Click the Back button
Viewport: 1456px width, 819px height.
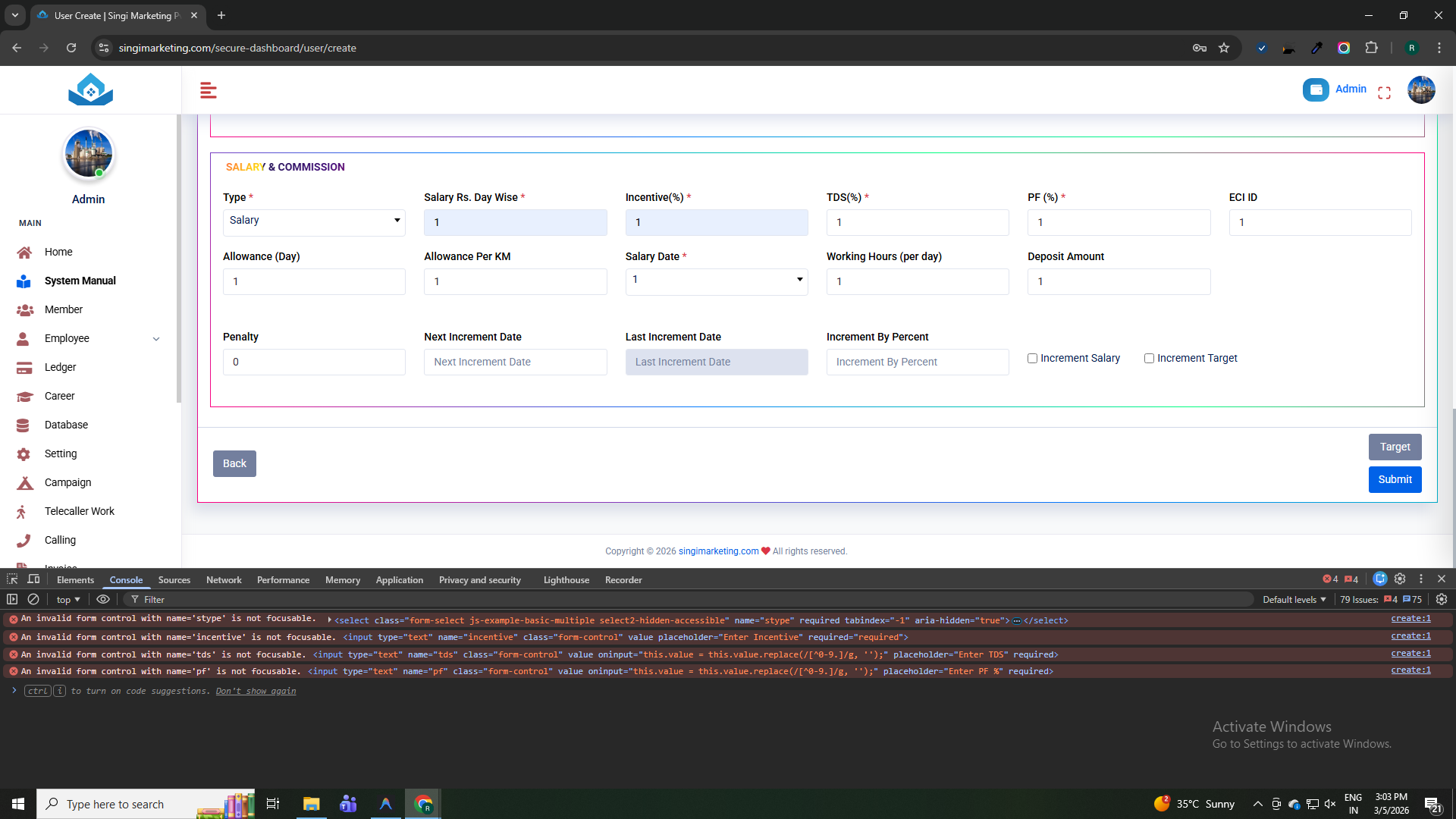234,463
